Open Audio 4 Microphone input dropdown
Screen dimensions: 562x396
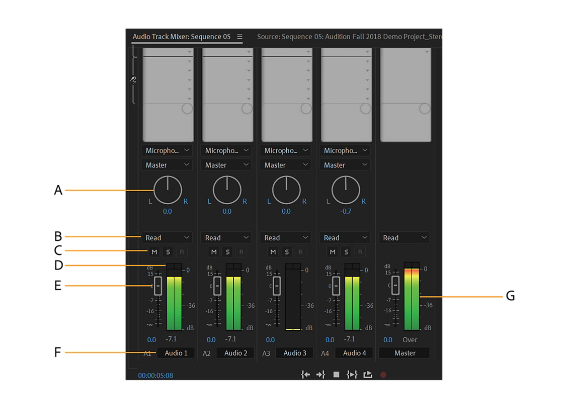345,151
